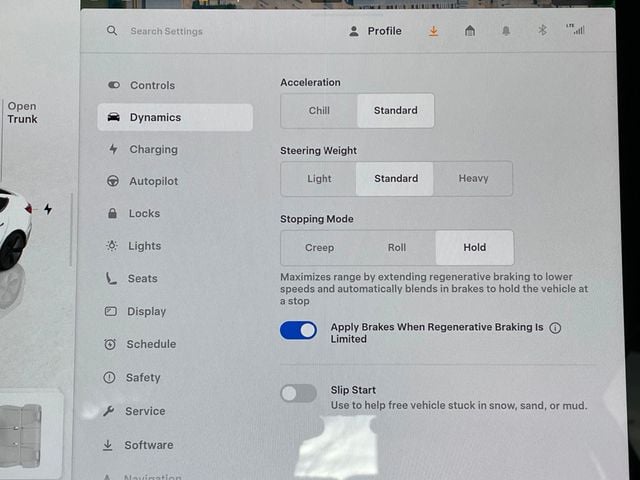Open Bluetooth settings icon
This screenshot has height=480, width=640.
tap(542, 30)
